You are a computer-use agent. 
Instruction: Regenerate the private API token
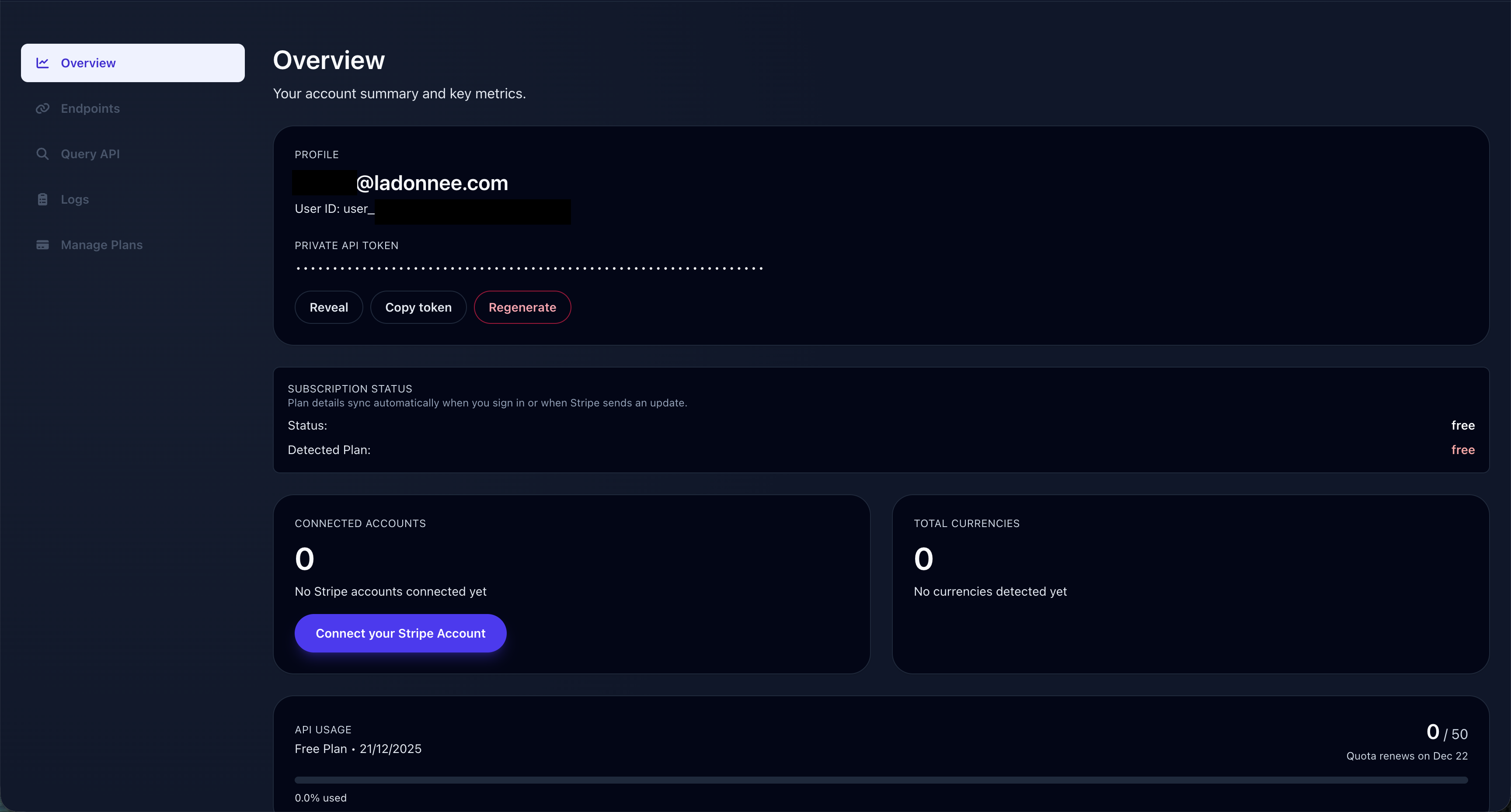pyautogui.click(x=522, y=307)
